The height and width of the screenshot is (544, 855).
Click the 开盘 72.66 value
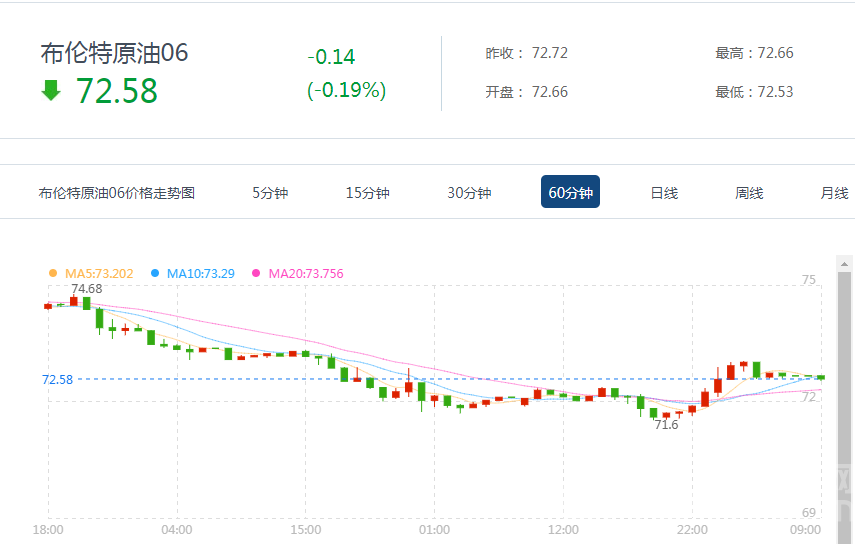pos(550,92)
